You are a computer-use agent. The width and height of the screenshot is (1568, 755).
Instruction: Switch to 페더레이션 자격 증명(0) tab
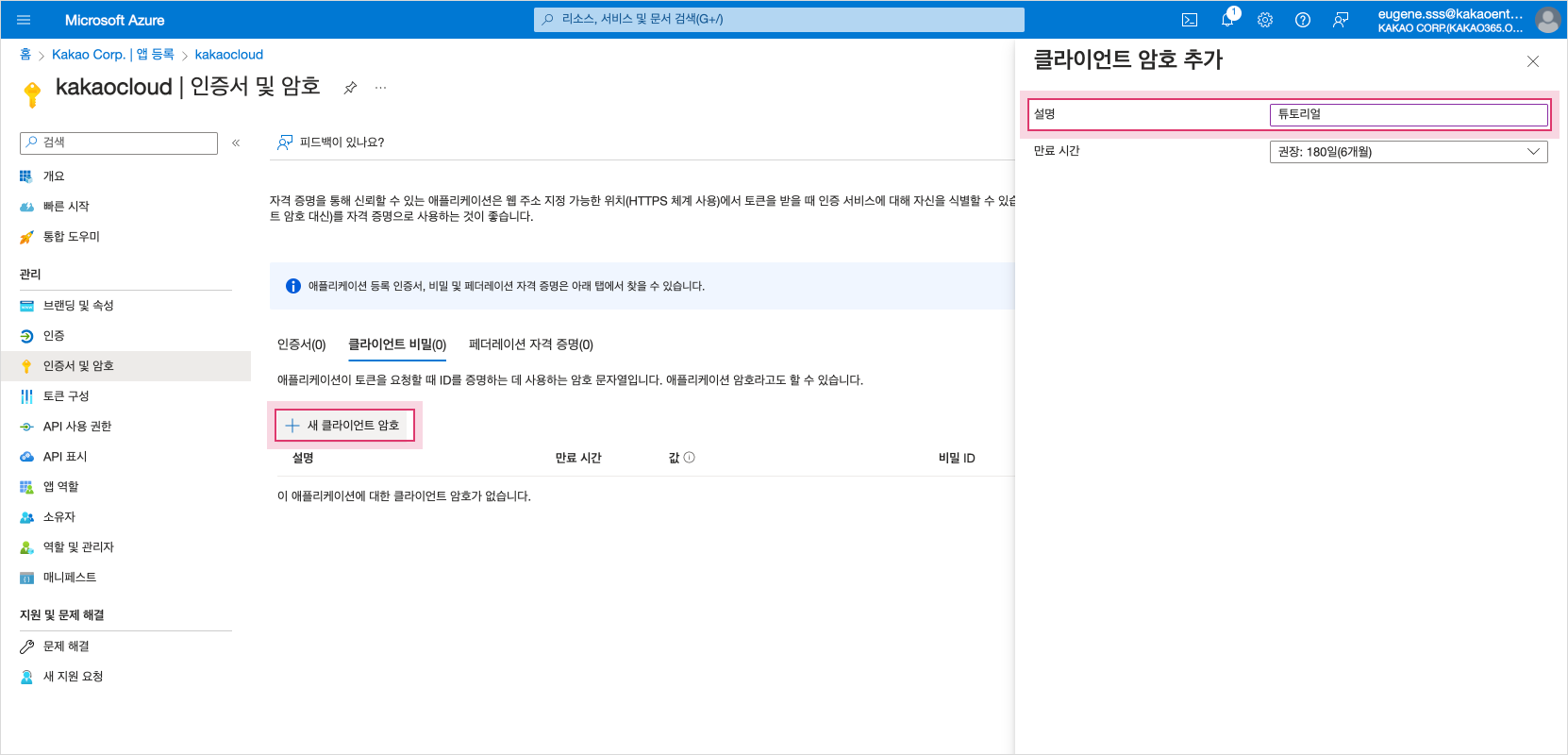tap(531, 344)
